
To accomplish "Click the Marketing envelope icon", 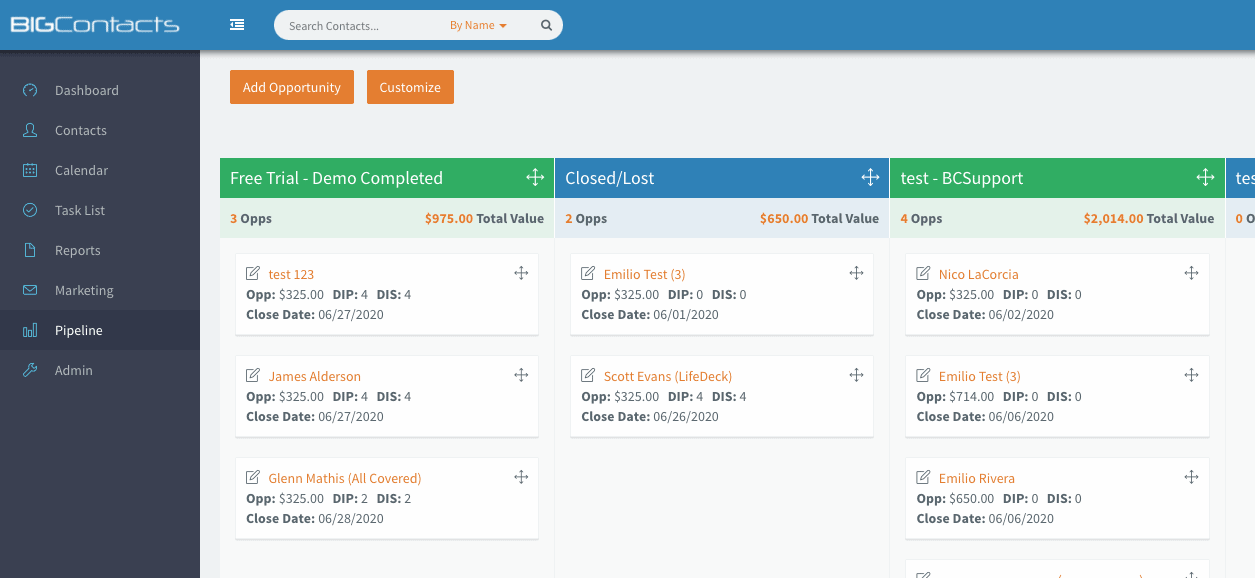I will coord(30,290).
